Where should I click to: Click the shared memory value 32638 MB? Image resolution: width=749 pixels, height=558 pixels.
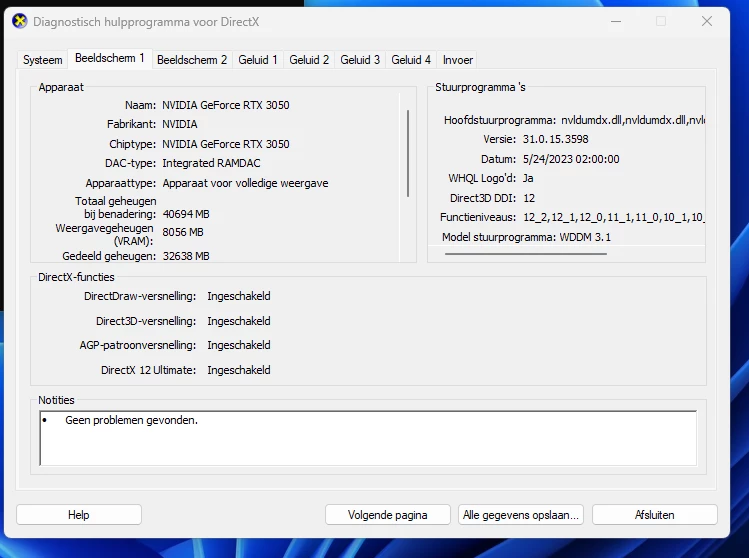[186, 256]
